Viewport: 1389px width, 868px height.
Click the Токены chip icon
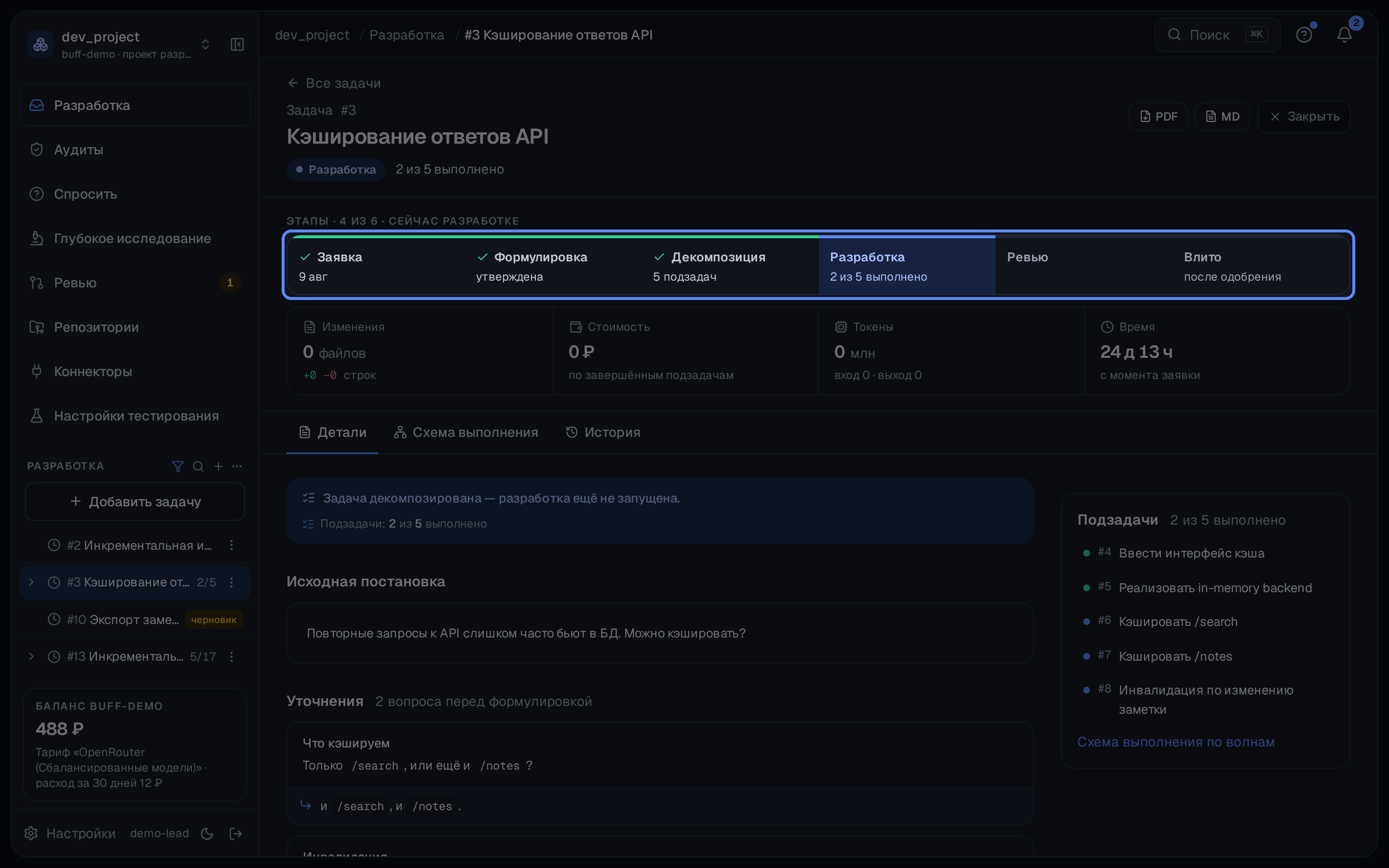pos(840,326)
